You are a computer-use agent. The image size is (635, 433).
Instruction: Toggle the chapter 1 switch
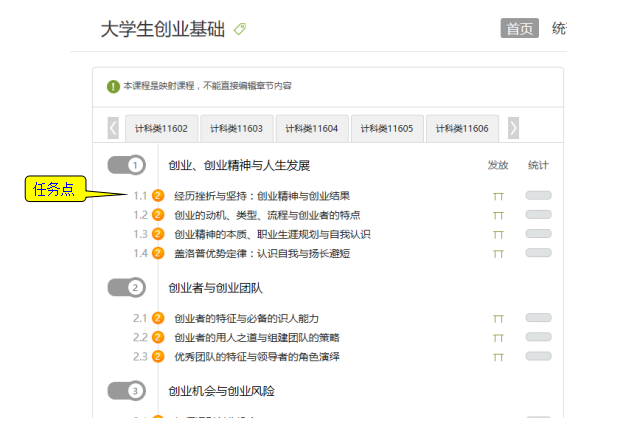(127, 164)
